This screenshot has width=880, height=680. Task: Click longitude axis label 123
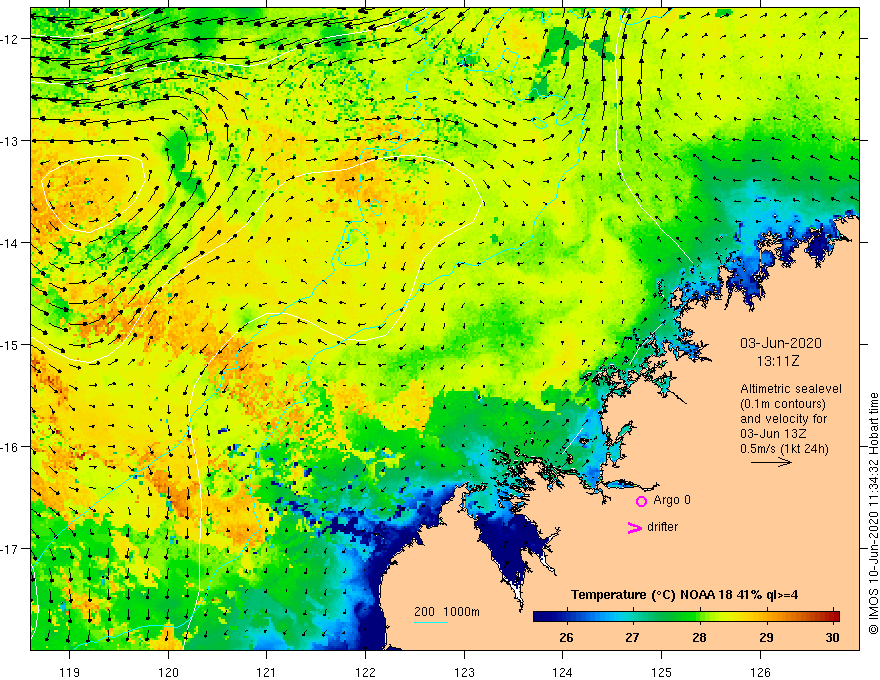click(464, 672)
